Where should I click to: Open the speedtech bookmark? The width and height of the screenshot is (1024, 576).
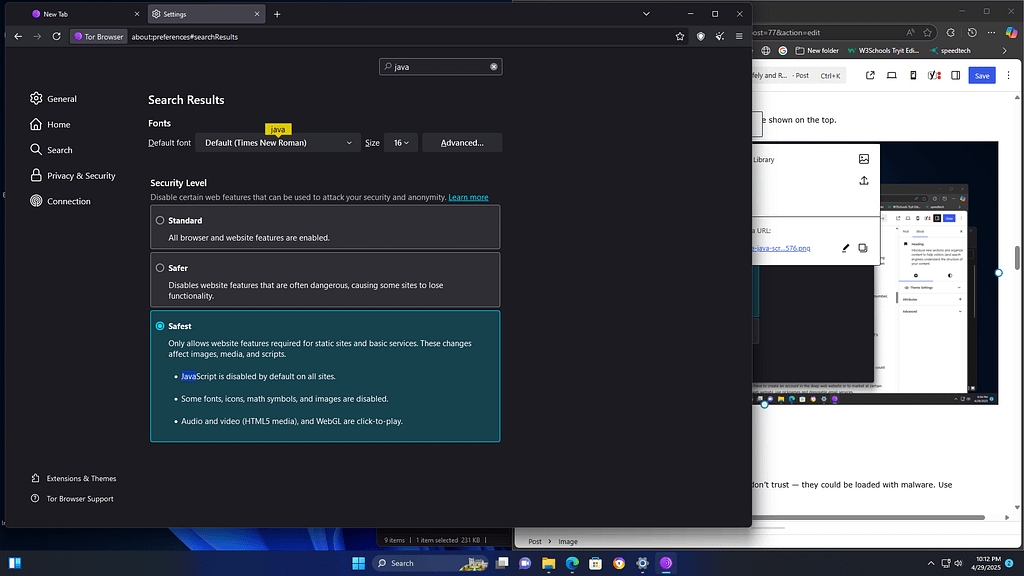tap(950, 50)
